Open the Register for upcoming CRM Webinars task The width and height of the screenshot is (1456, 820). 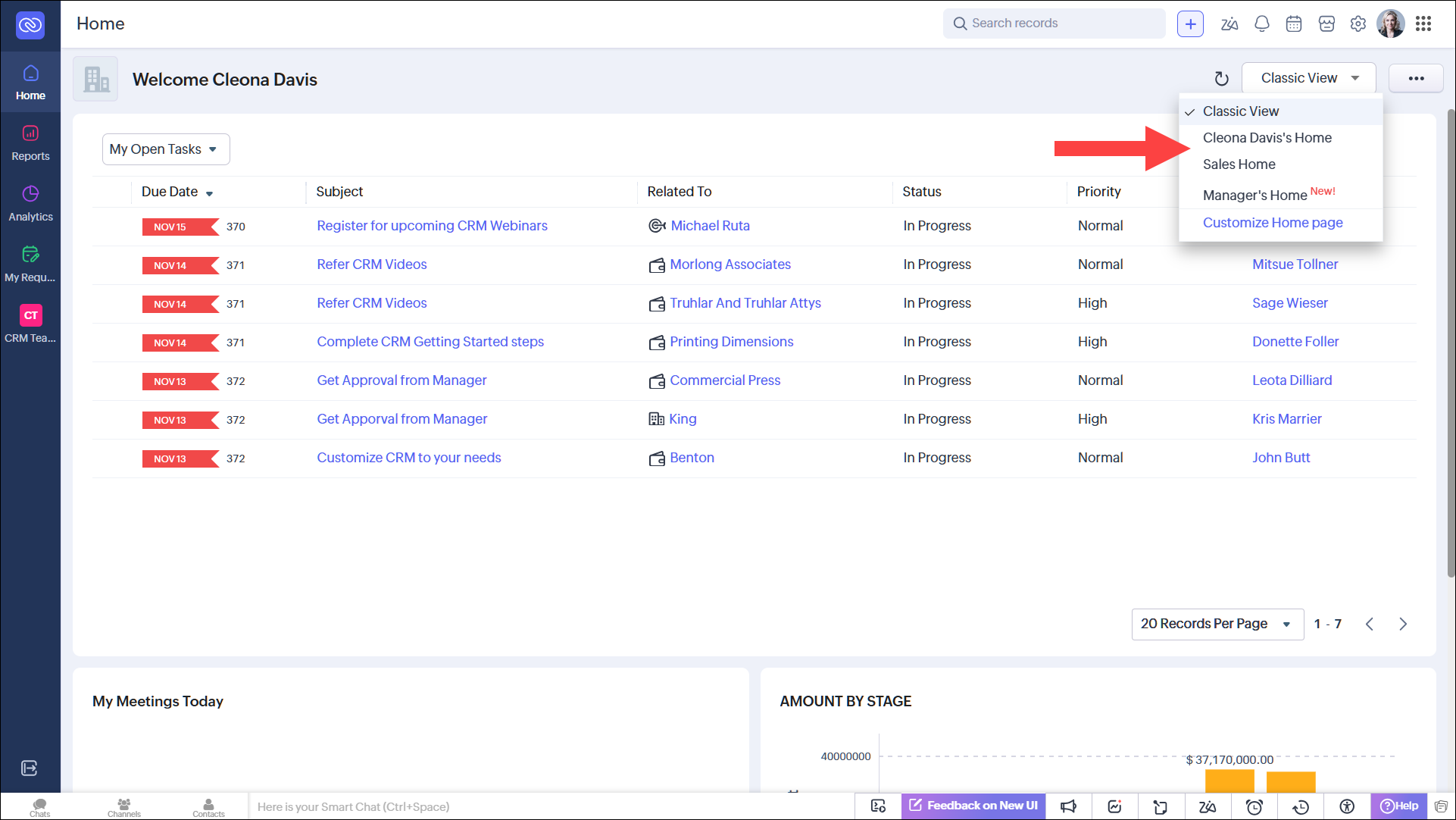click(x=432, y=226)
